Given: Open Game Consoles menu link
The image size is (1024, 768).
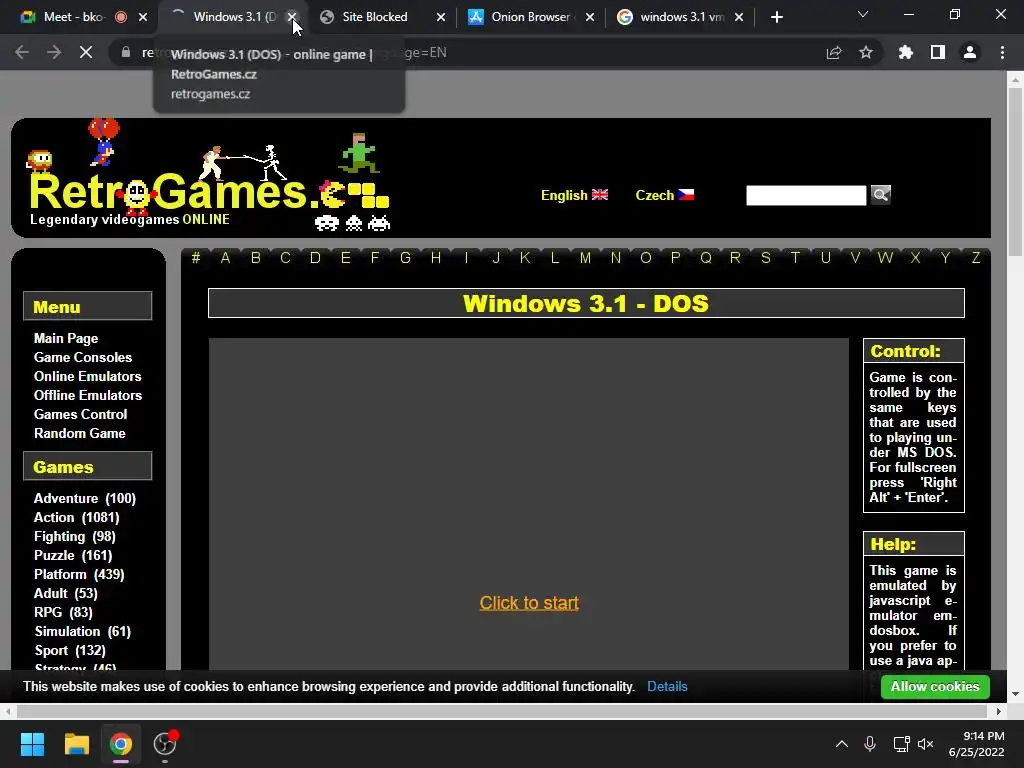Looking at the screenshot, I should click(83, 357).
